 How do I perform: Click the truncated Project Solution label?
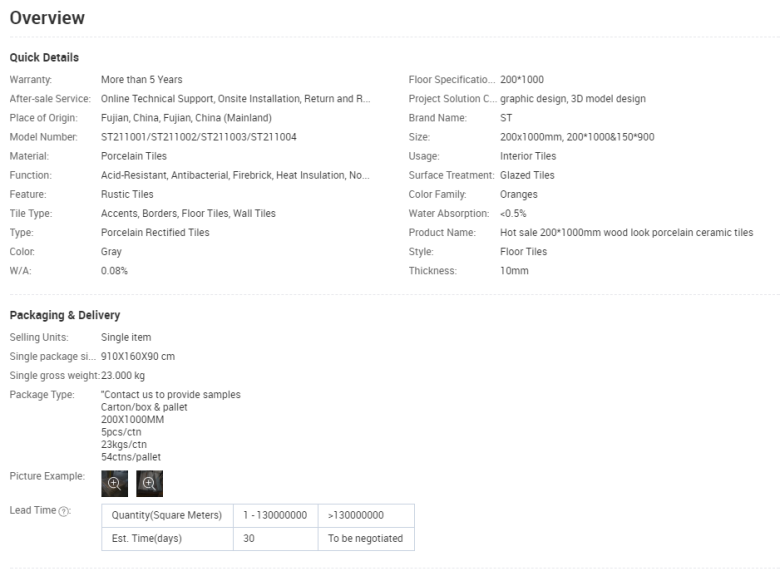pyautogui.click(x=451, y=99)
